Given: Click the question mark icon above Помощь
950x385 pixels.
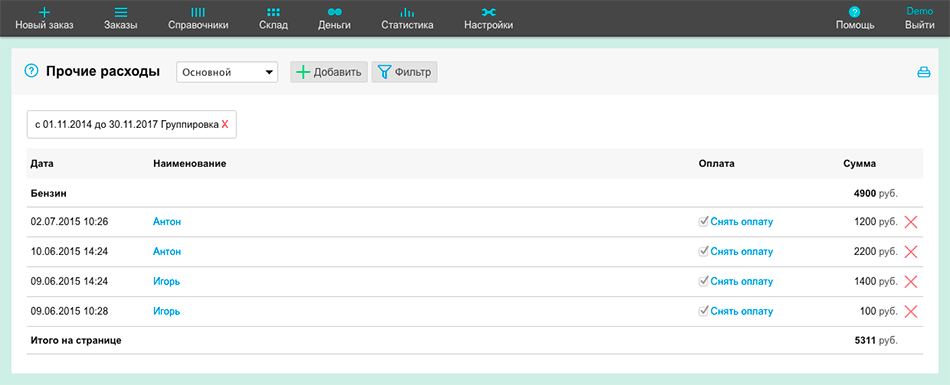Looking at the screenshot, I should [x=854, y=12].
